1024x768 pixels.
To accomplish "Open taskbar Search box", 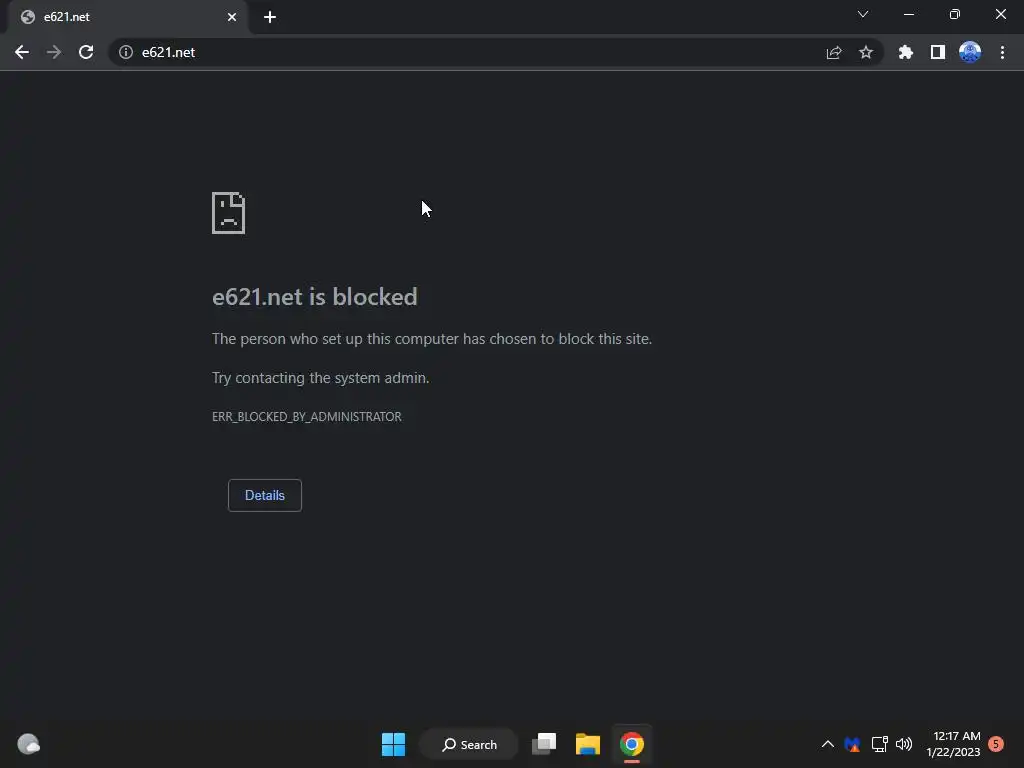I will click(470, 744).
